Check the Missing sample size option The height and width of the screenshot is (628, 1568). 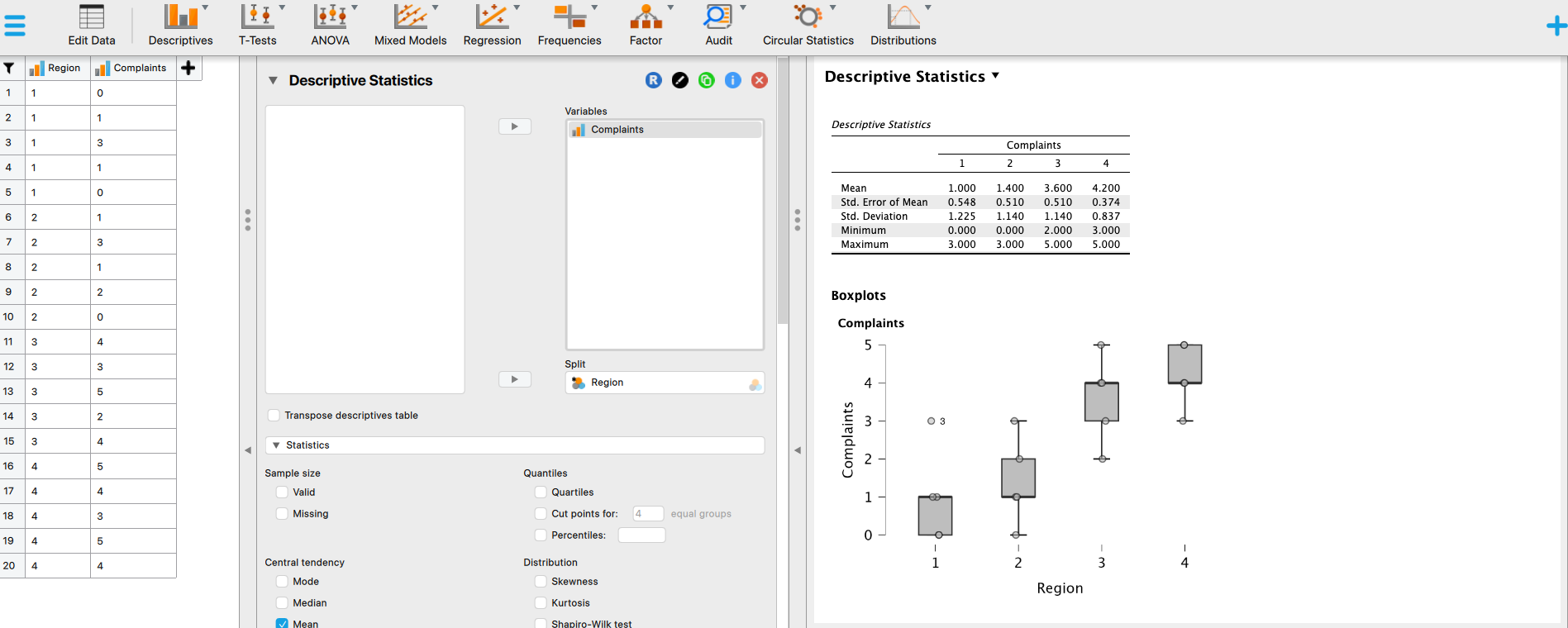pos(282,514)
